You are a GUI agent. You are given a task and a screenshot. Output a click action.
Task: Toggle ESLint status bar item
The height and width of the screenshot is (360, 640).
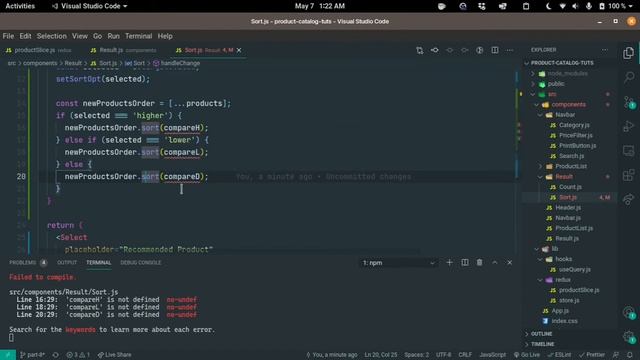[x=559, y=355]
